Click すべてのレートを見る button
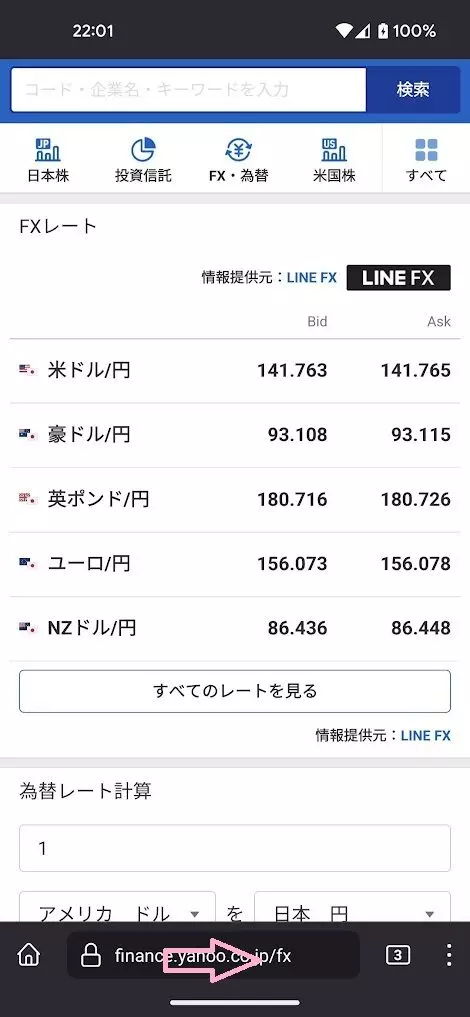Screen dimensions: 470x1017 235,691
